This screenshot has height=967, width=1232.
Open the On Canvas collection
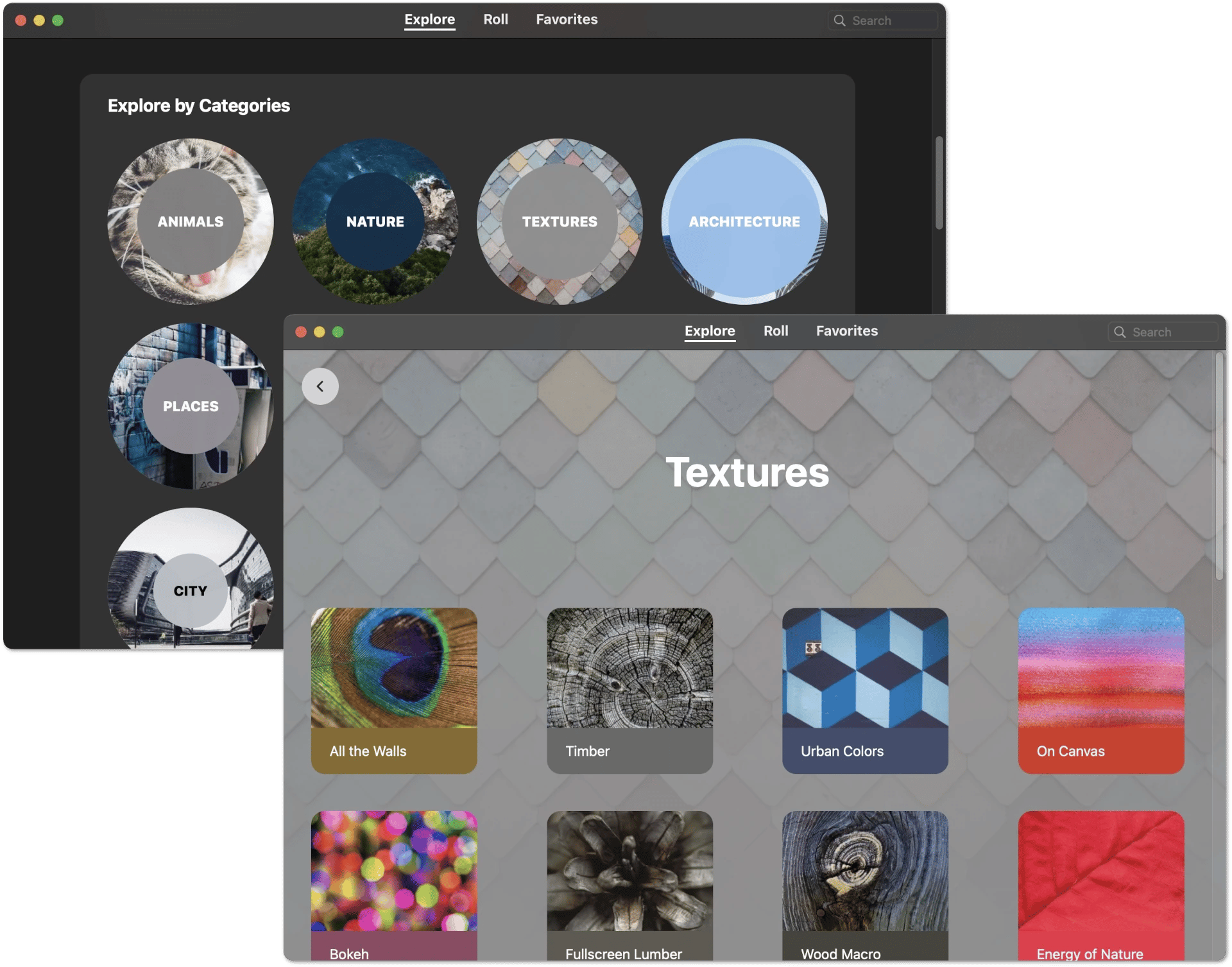[x=1100, y=690]
